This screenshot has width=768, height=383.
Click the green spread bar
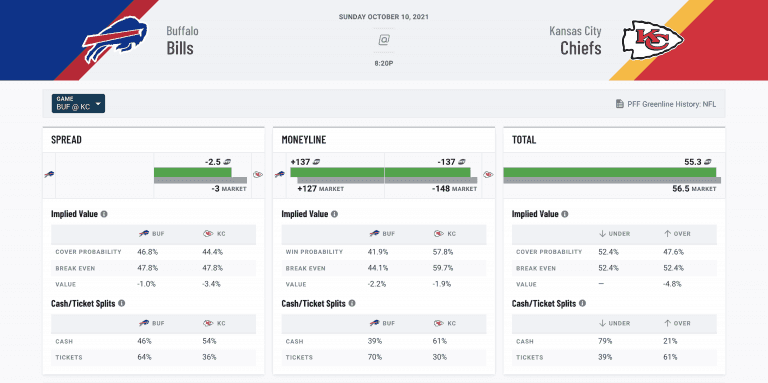pyautogui.click(x=192, y=172)
